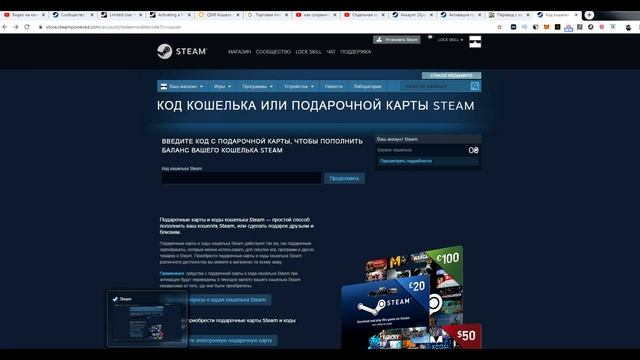The image size is (640, 360).
Task: Close the 'Перевод с...' tab
Action: (528, 15)
